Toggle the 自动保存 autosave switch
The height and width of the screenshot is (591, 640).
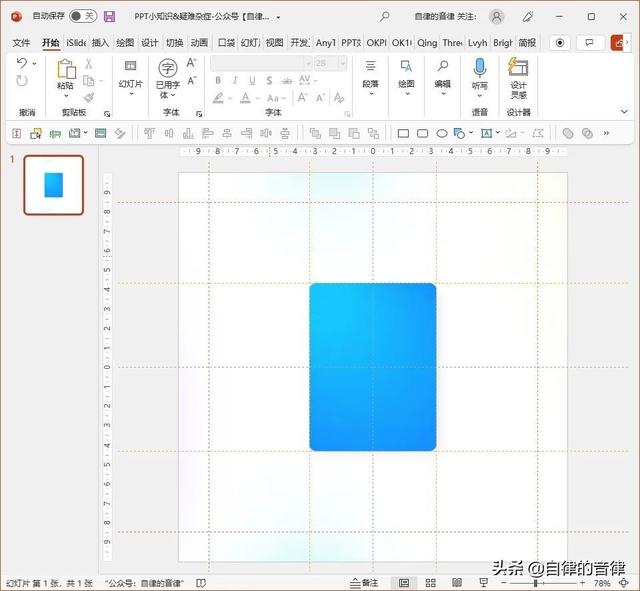pos(83,16)
